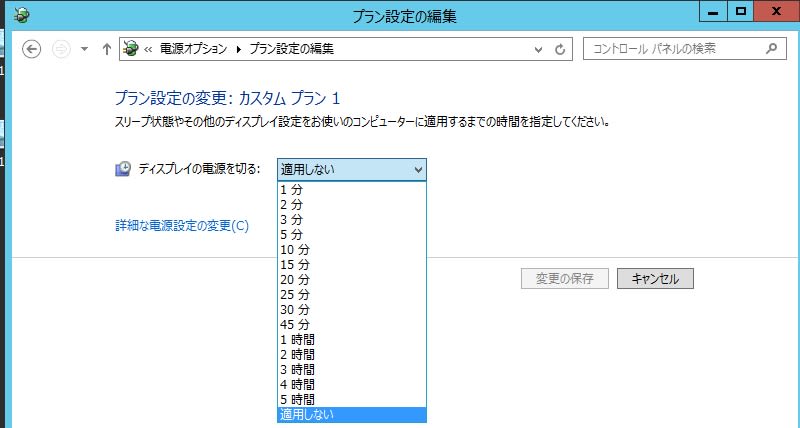Click the 電源オプション breadcrumb
Viewport: 800px width, 428px height.
coord(193,49)
